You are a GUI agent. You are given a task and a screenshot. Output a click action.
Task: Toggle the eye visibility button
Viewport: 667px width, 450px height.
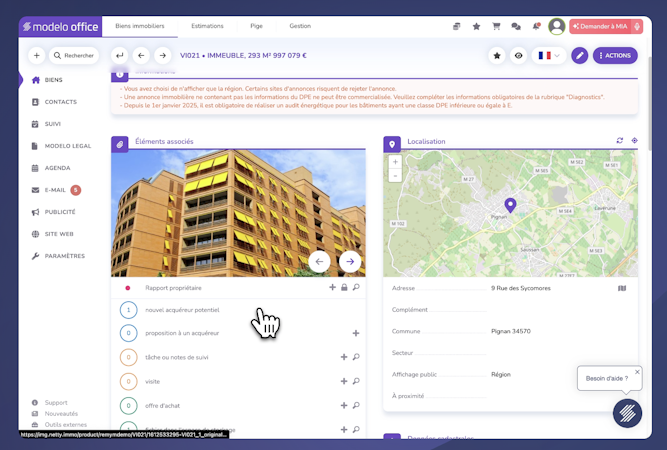point(518,55)
